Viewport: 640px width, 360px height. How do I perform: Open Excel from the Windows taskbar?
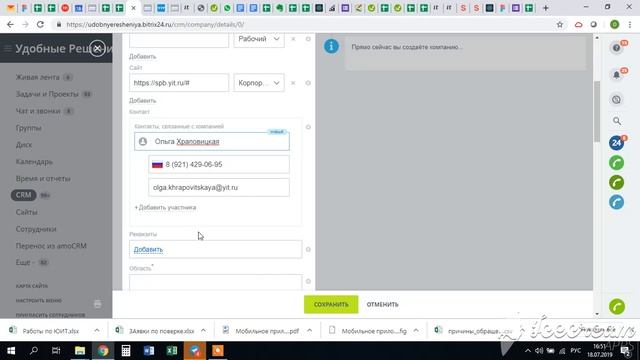(x=172, y=351)
